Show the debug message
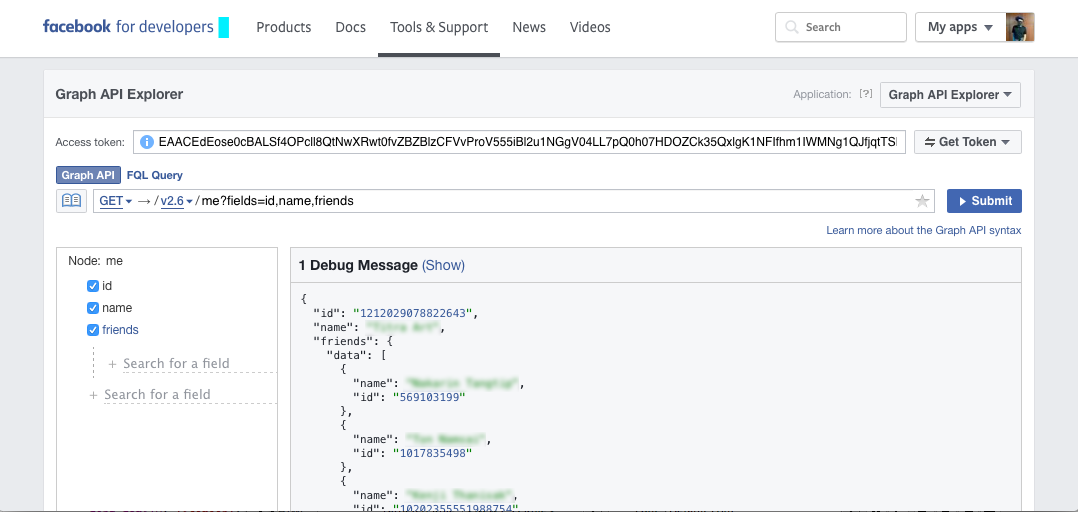Viewport: 1078px width, 512px height. (443, 265)
